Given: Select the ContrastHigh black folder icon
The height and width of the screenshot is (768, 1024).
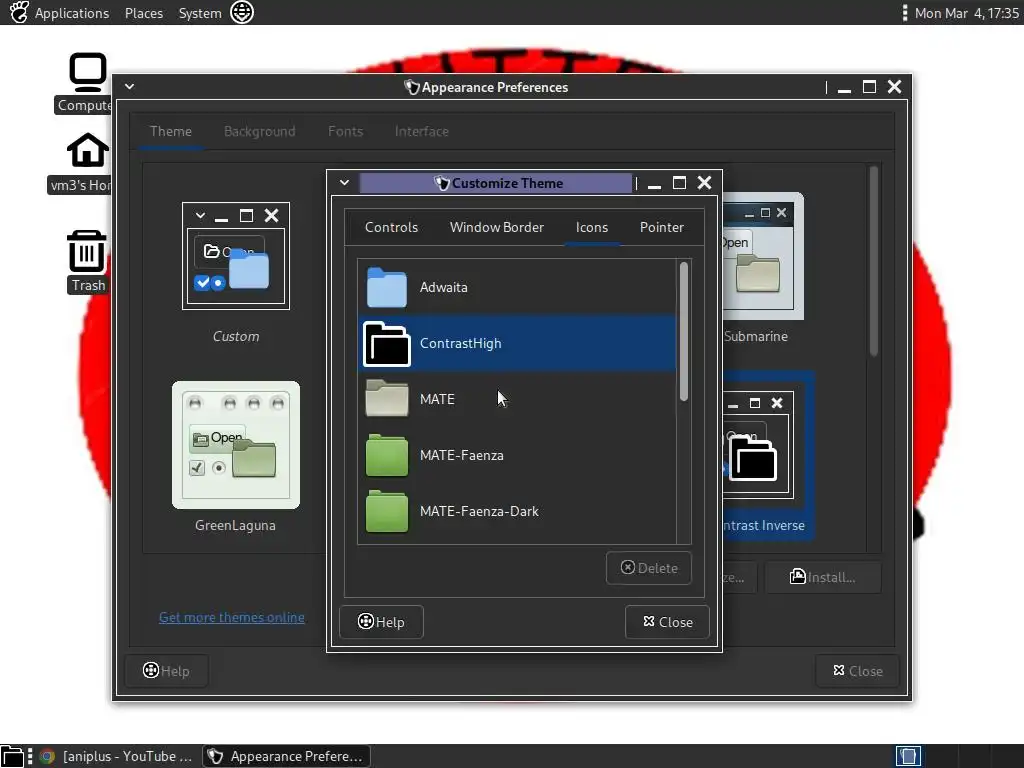Looking at the screenshot, I should pyautogui.click(x=387, y=344).
